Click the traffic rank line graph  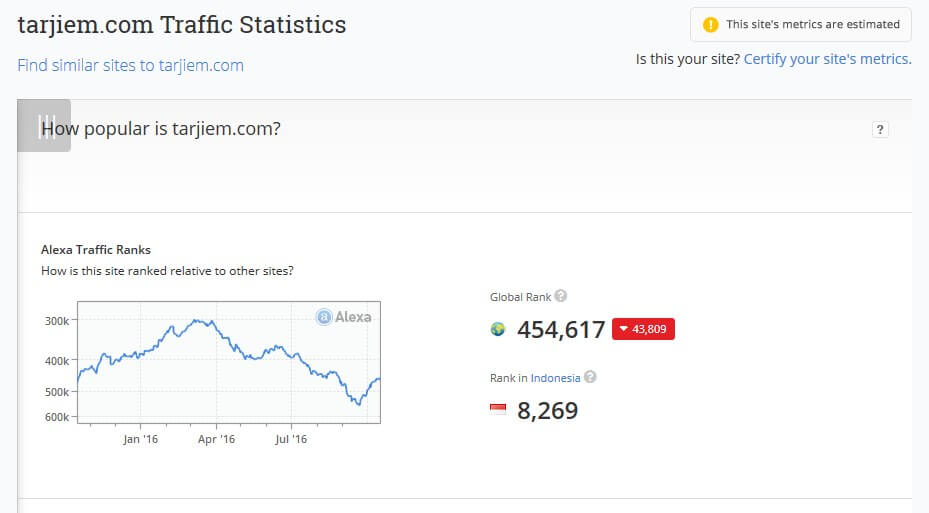228,362
